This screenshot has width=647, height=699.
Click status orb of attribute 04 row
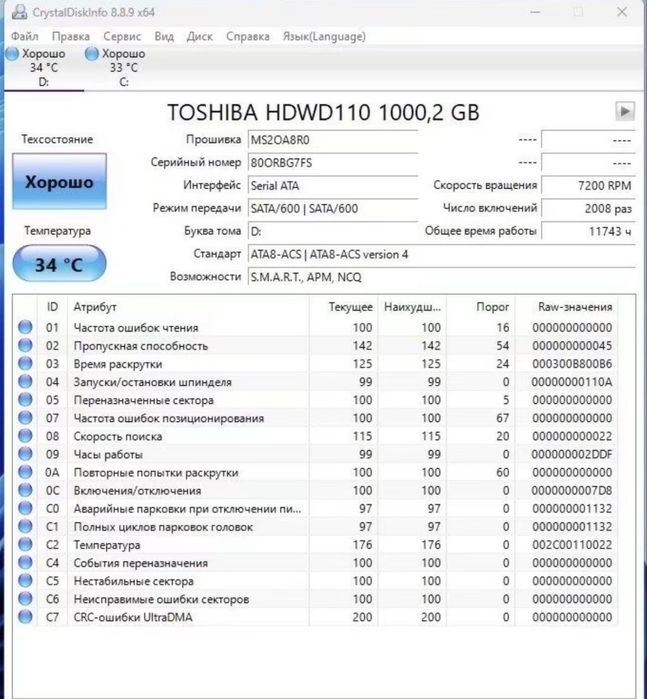[x=25, y=382]
